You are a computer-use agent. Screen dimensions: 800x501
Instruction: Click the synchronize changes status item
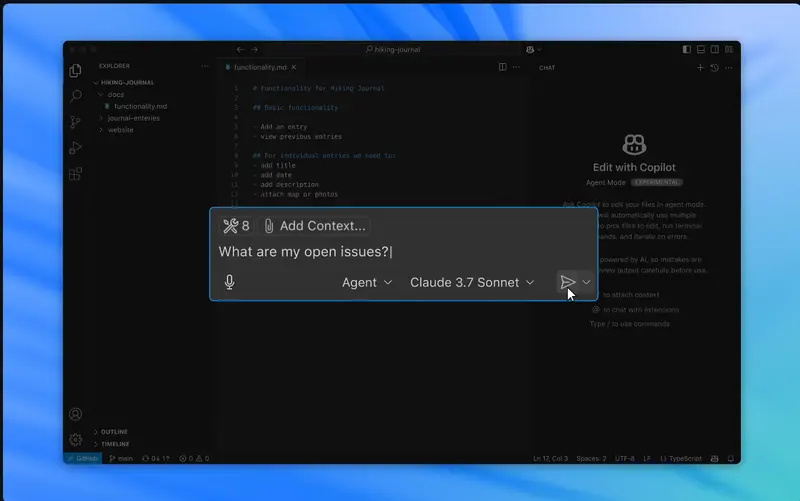coord(156,458)
